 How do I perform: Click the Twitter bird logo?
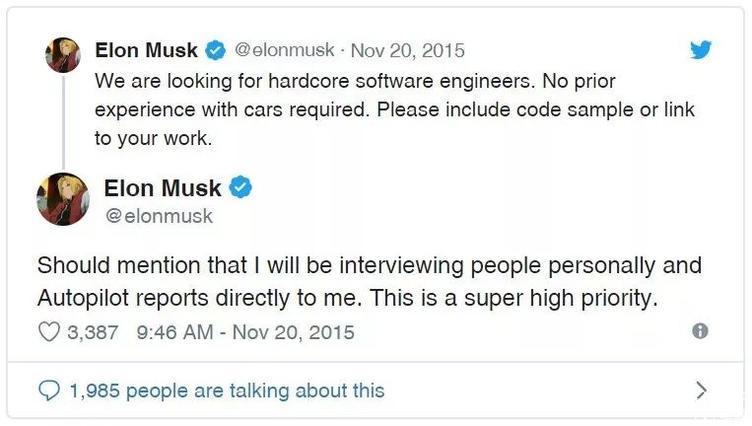click(x=700, y=51)
